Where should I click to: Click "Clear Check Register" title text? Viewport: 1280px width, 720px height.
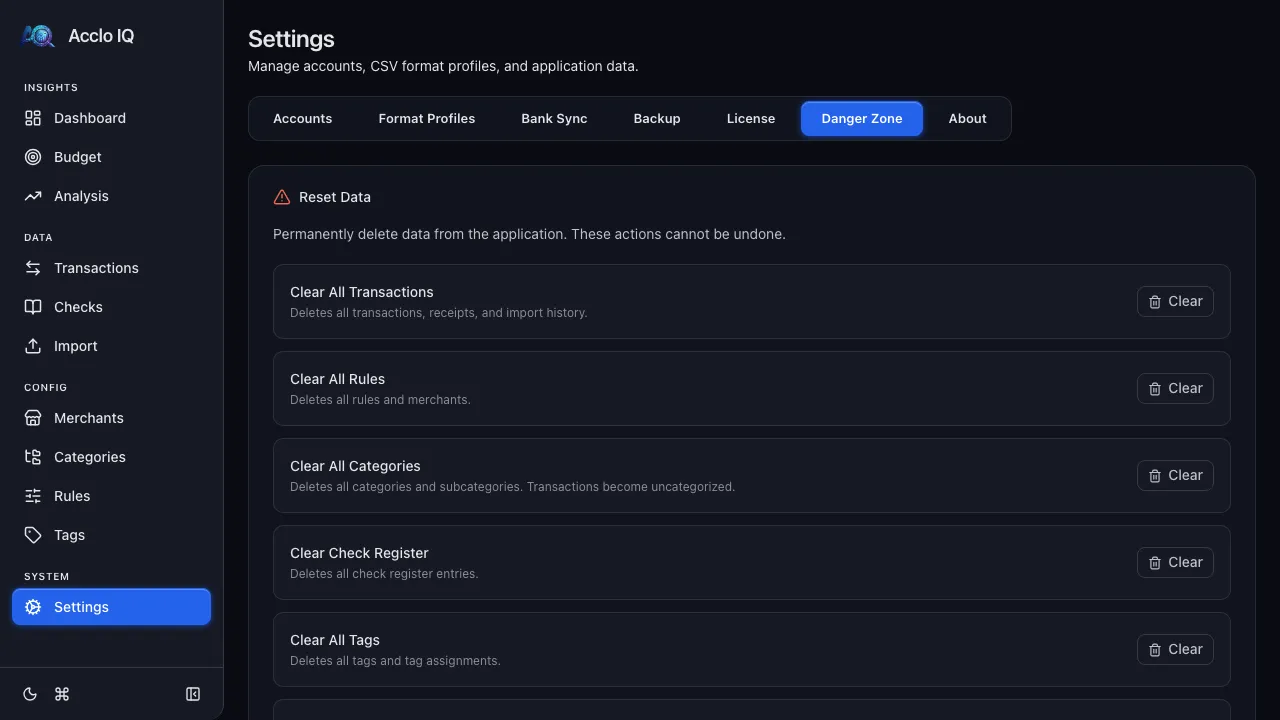pos(359,553)
